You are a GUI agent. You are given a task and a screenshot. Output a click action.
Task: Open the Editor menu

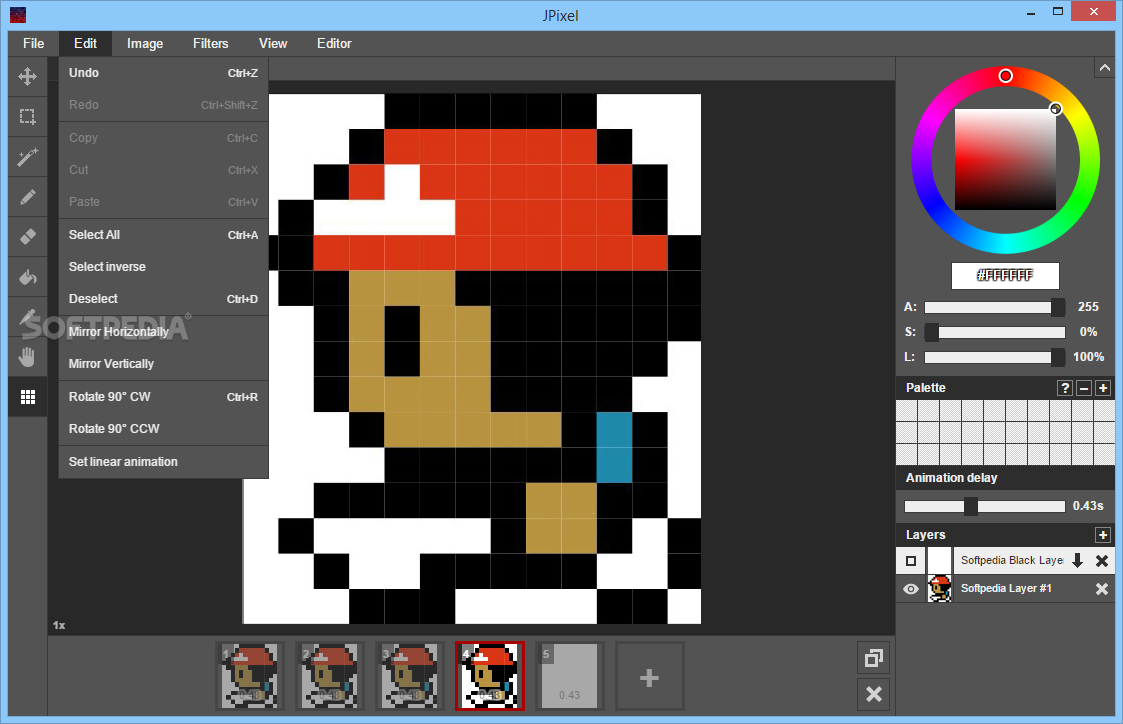[x=334, y=44]
